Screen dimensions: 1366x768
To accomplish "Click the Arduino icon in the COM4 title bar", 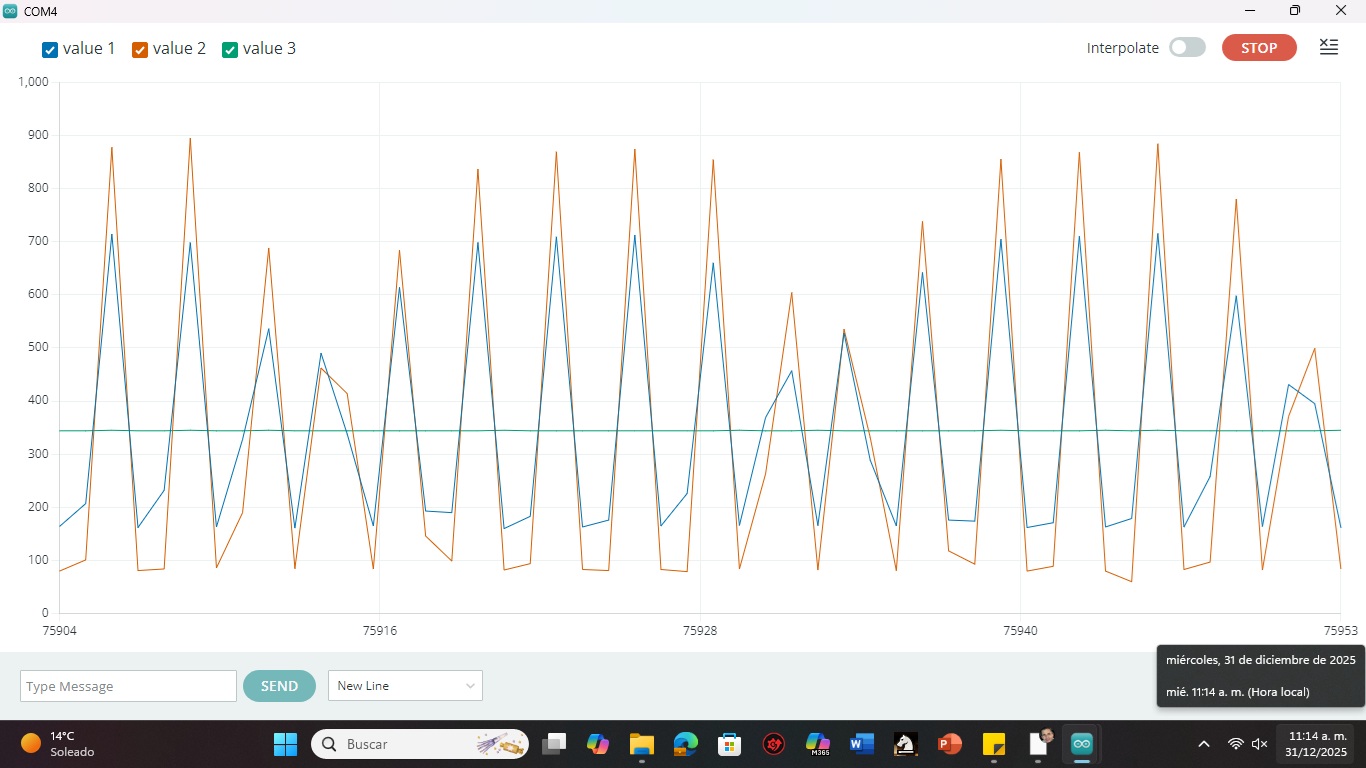I will pos(10,10).
